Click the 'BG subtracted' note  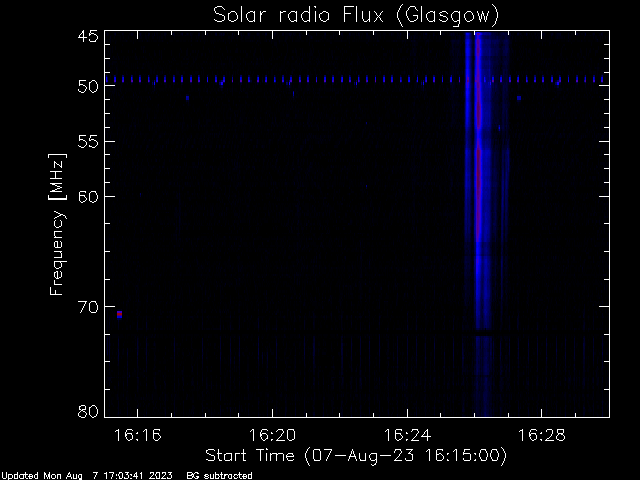point(220,476)
